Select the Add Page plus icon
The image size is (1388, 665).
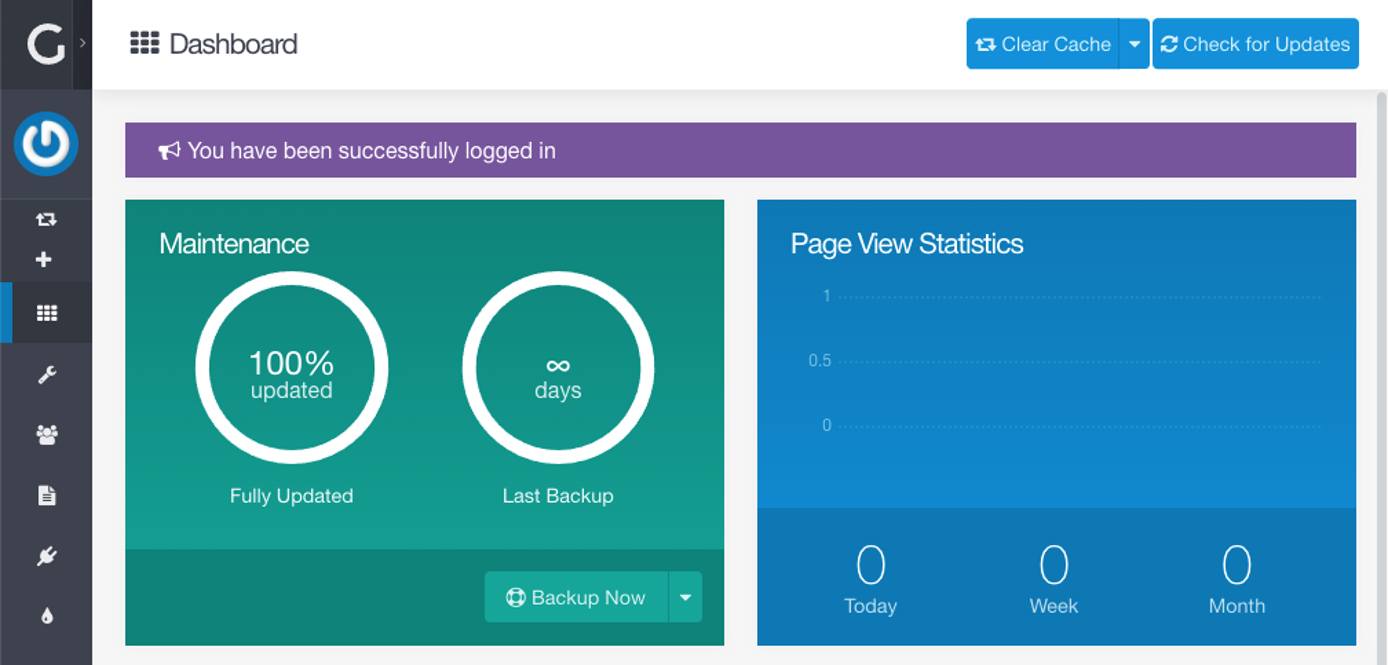(x=42, y=259)
